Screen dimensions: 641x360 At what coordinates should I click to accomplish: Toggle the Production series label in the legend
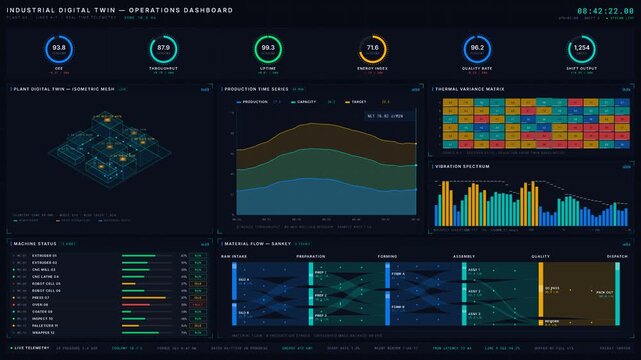click(255, 102)
